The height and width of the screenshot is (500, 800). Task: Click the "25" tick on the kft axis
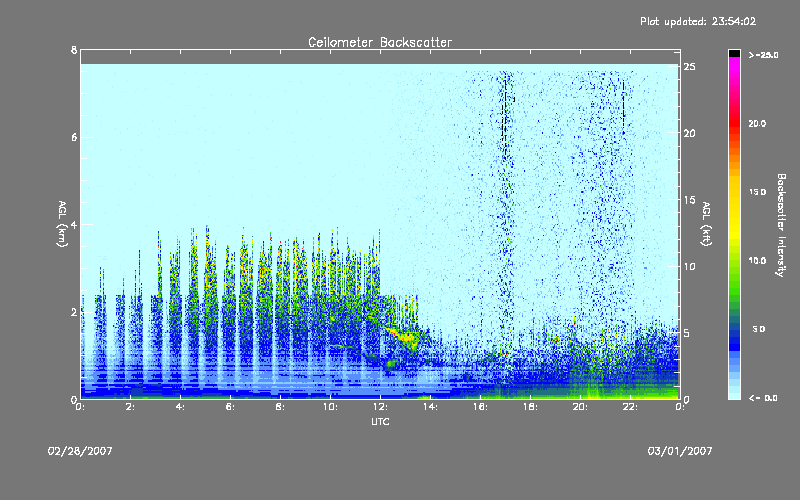click(x=689, y=67)
